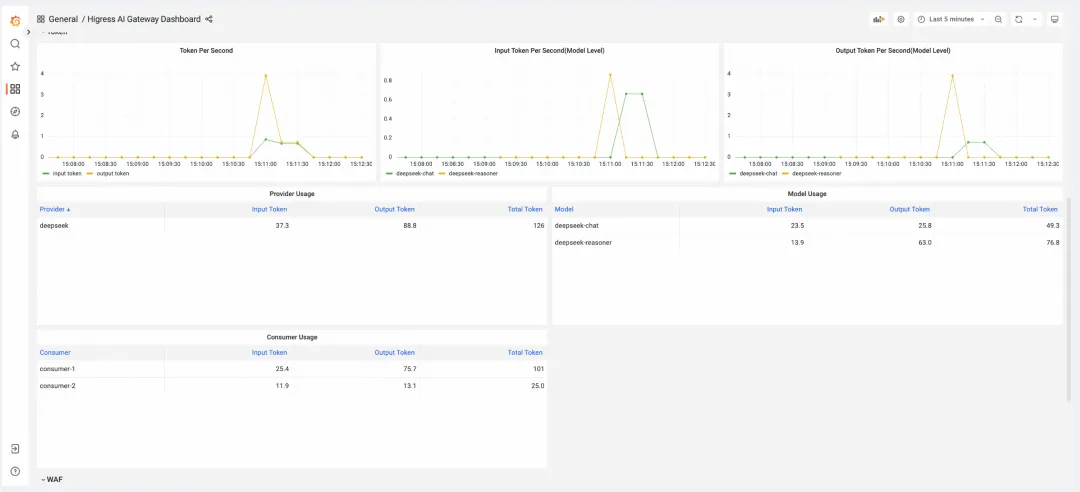Open Dashboard settings gear icon
This screenshot has width=1080, height=492.
[900, 19]
